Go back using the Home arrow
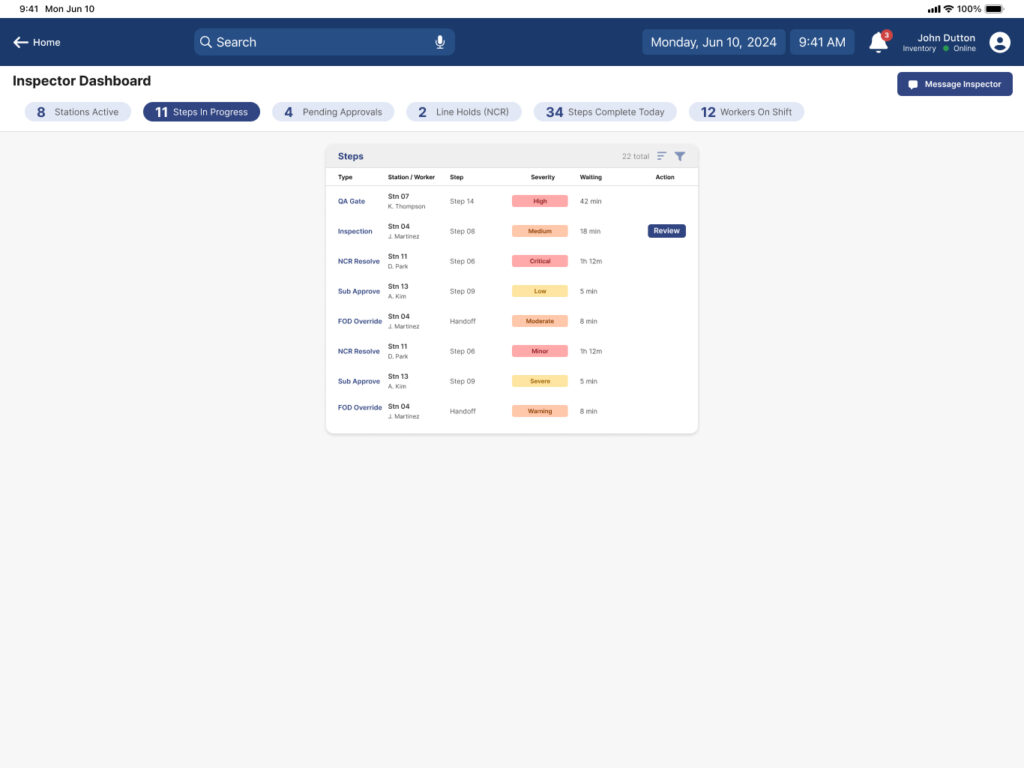 point(37,42)
